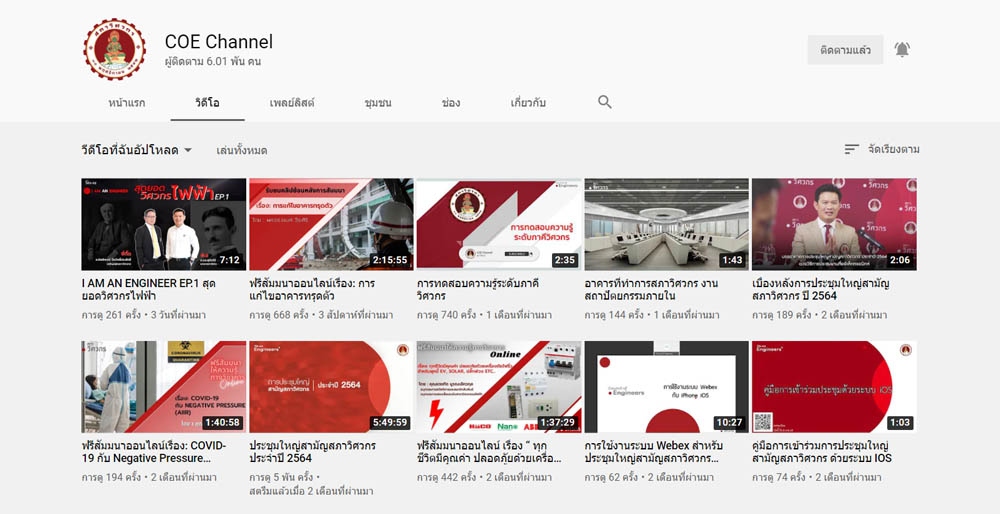This screenshot has width=1000, height=514.
Task: Click the sort-by lines icon
Action: point(851,149)
